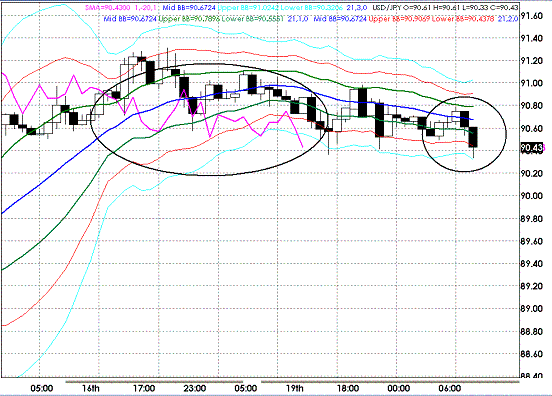The image size is (552, 396).
Task: Click the 88.60 price axis label
Action: 532,354
